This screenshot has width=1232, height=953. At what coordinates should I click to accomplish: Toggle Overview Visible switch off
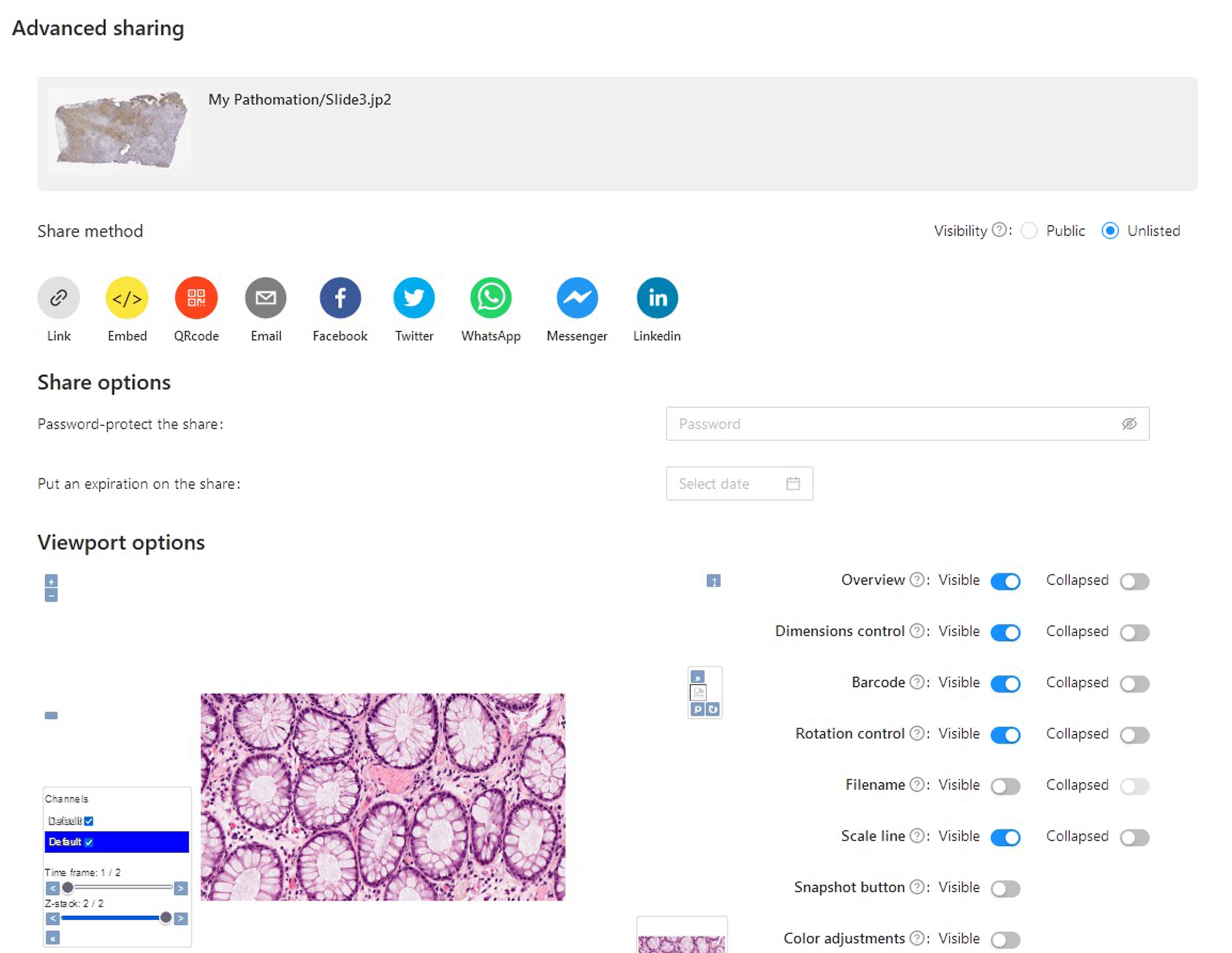click(1005, 582)
